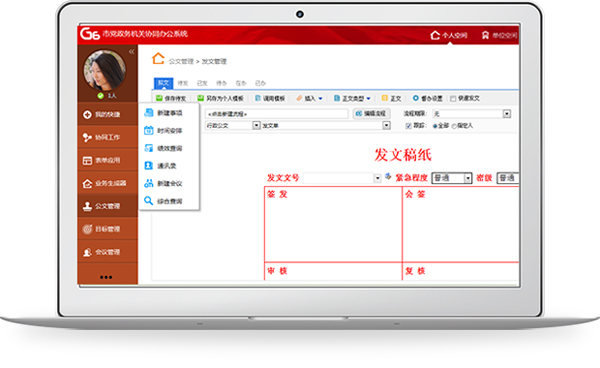Click the process name input field
600x368 pixels.
[277, 114]
